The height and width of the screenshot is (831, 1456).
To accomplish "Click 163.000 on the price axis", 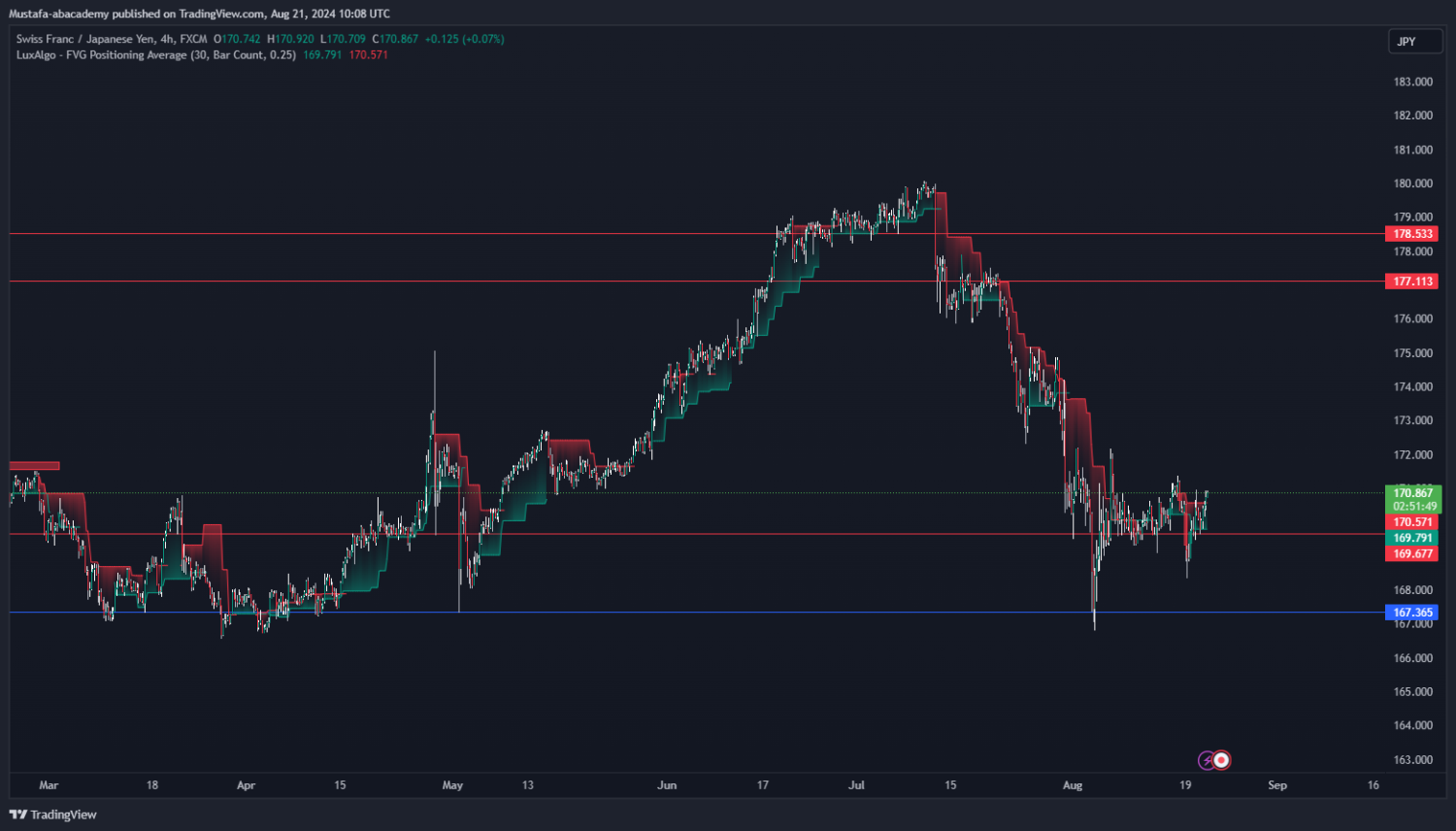I will (1413, 760).
